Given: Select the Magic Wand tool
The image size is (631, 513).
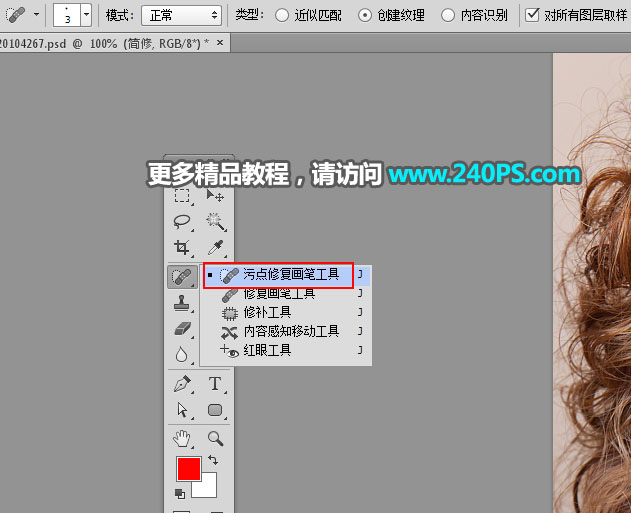Looking at the screenshot, I should click(x=215, y=222).
